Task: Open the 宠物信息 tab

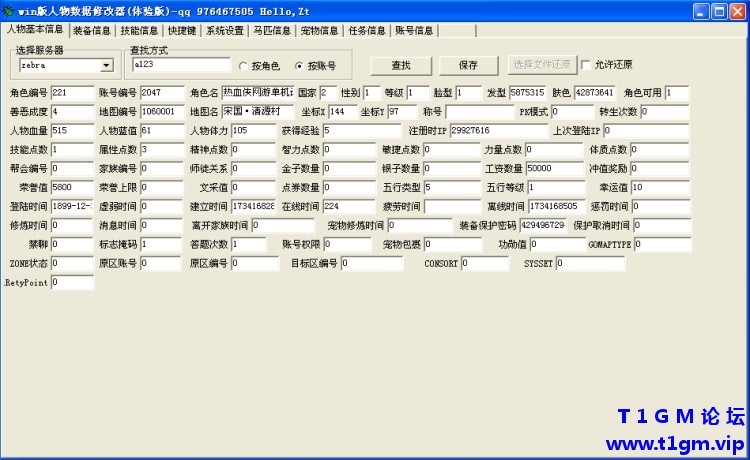Action: [319, 31]
